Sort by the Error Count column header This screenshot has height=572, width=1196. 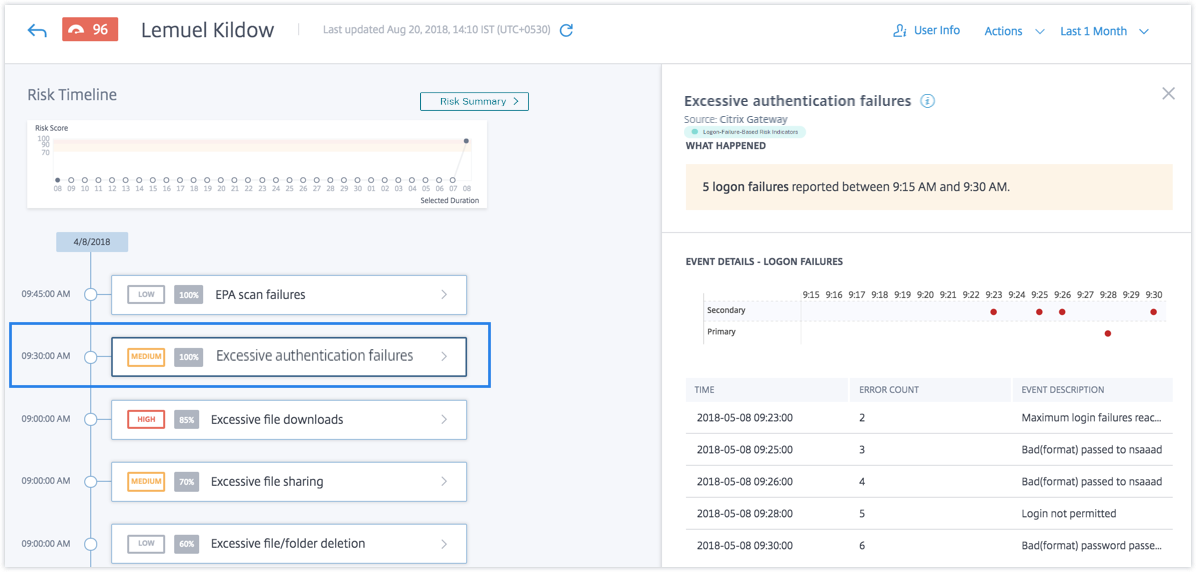point(889,389)
